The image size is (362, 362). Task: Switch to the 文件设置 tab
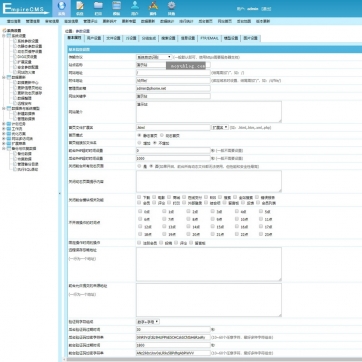pyautogui.click(x=113, y=38)
